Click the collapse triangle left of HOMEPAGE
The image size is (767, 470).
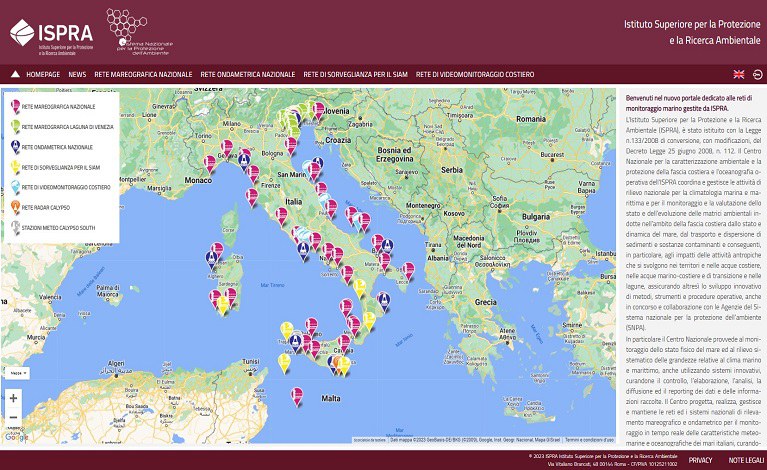click(x=15, y=74)
